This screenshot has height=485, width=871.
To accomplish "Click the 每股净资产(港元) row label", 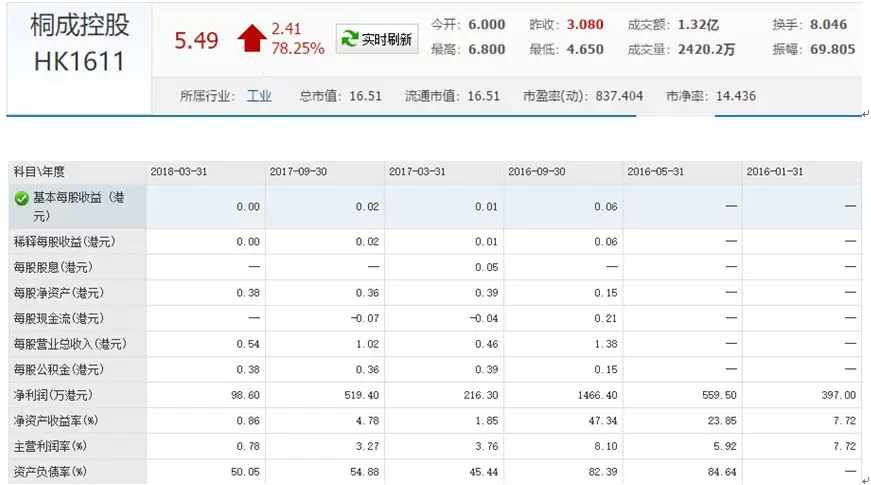I will (59, 293).
